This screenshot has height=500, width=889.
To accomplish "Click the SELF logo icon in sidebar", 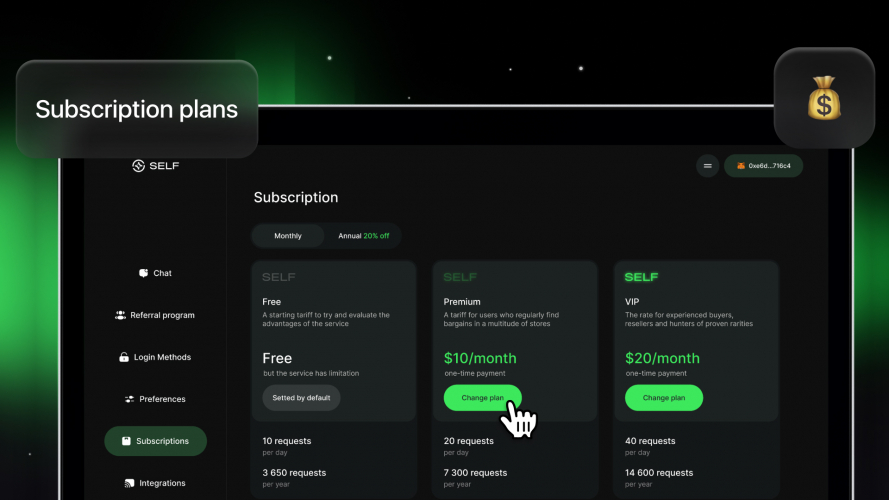I will [138, 166].
